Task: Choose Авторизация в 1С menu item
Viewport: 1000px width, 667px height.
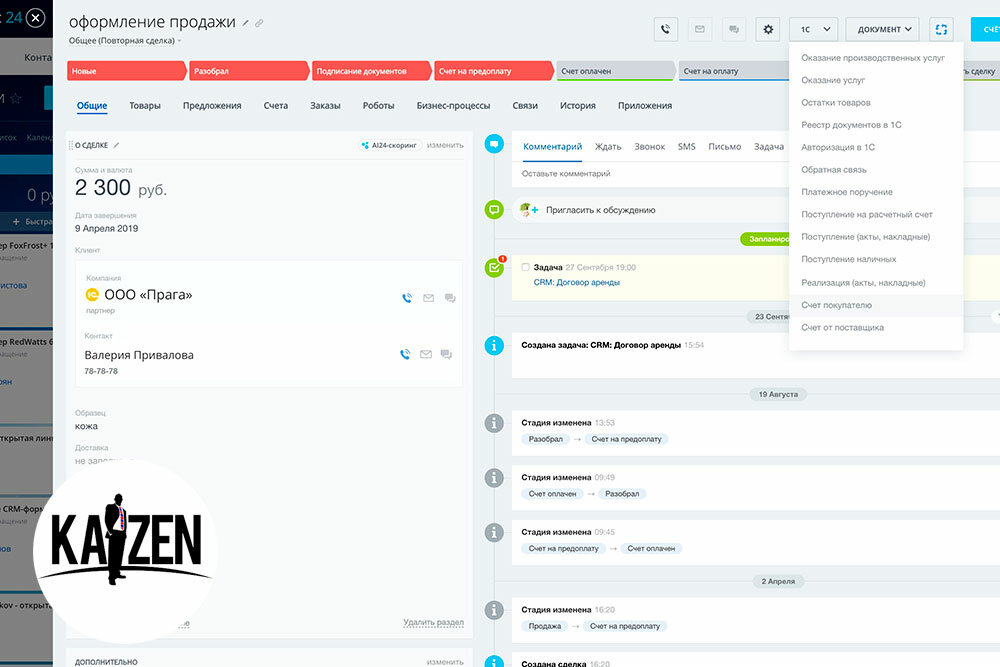Action: click(x=876, y=147)
